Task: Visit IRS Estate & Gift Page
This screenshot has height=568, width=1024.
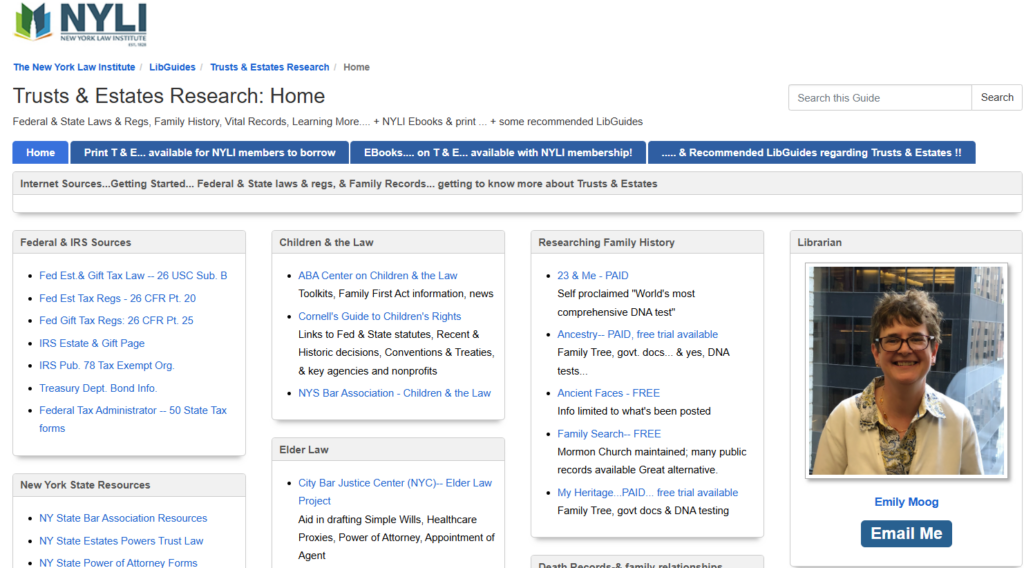Action: point(92,343)
